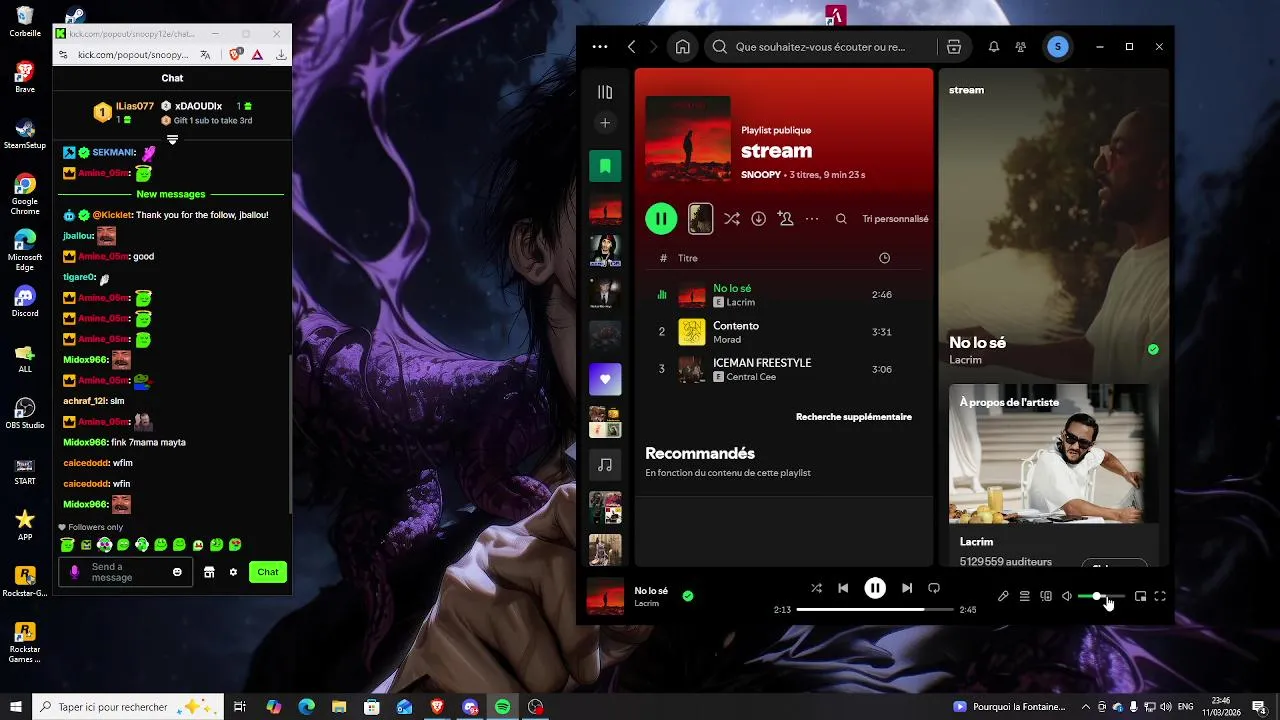
Task: Click the ENG language indicator
Action: click(x=1186, y=707)
